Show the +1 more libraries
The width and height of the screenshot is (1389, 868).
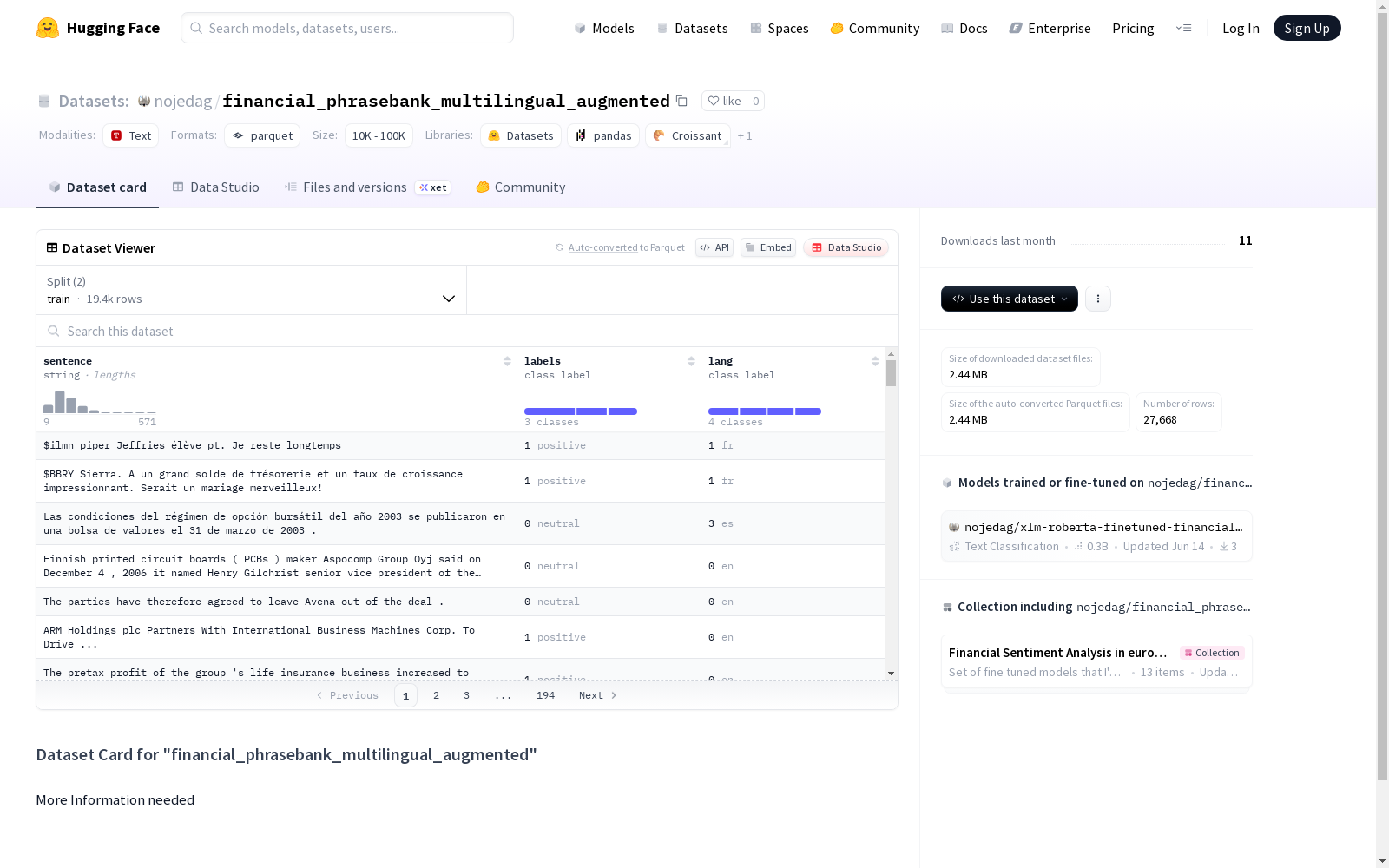(x=745, y=135)
